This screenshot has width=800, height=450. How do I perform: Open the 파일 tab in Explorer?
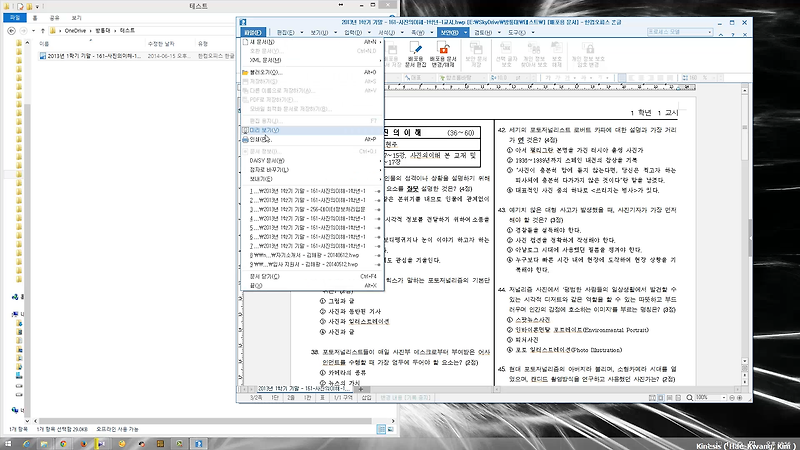coord(15,18)
